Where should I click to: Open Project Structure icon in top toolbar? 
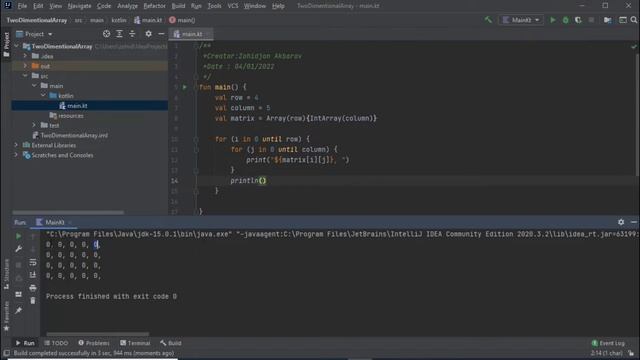(608, 20)
